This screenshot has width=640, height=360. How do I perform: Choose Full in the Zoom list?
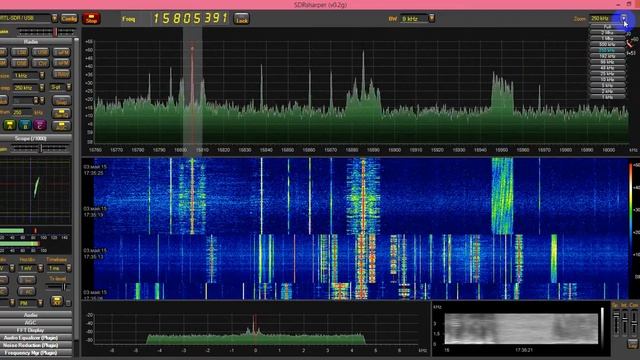click(607, 27)
